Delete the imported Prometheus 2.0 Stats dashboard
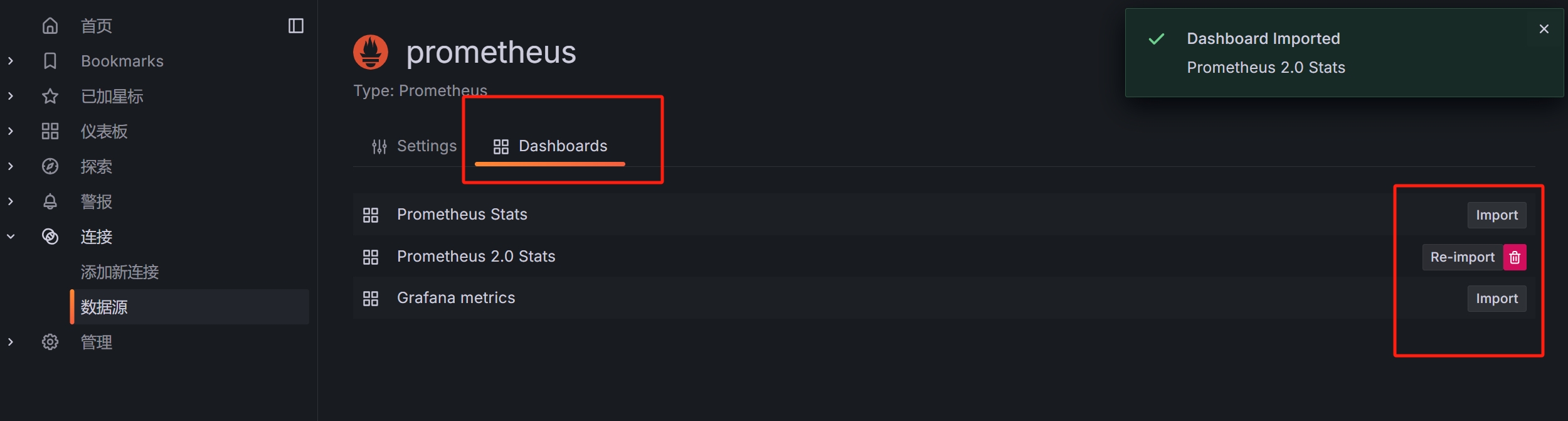Screen dimensions: 1568x421 click(1515, 257)
